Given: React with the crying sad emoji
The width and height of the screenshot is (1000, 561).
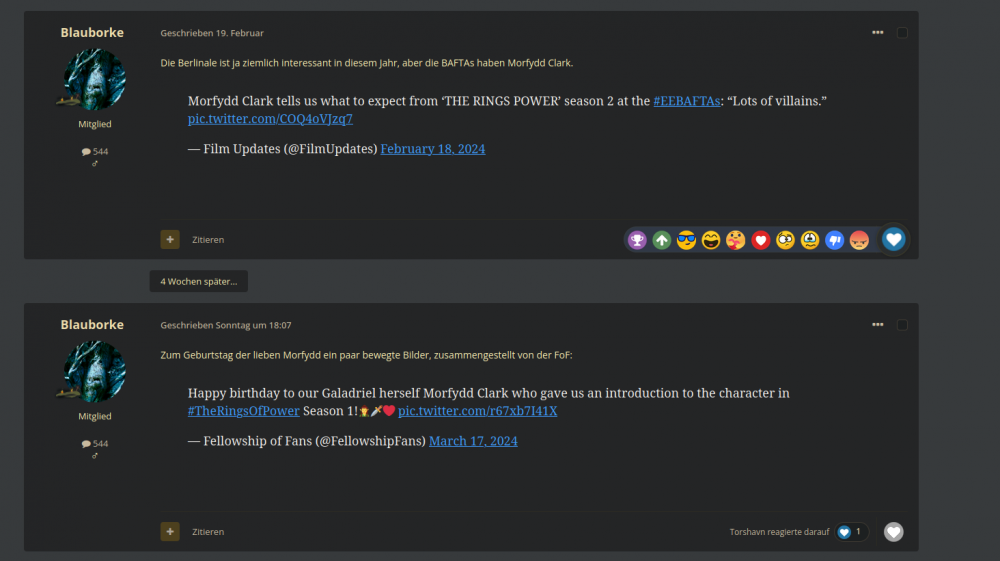Looking at the screenshot, I should (810, 240).
